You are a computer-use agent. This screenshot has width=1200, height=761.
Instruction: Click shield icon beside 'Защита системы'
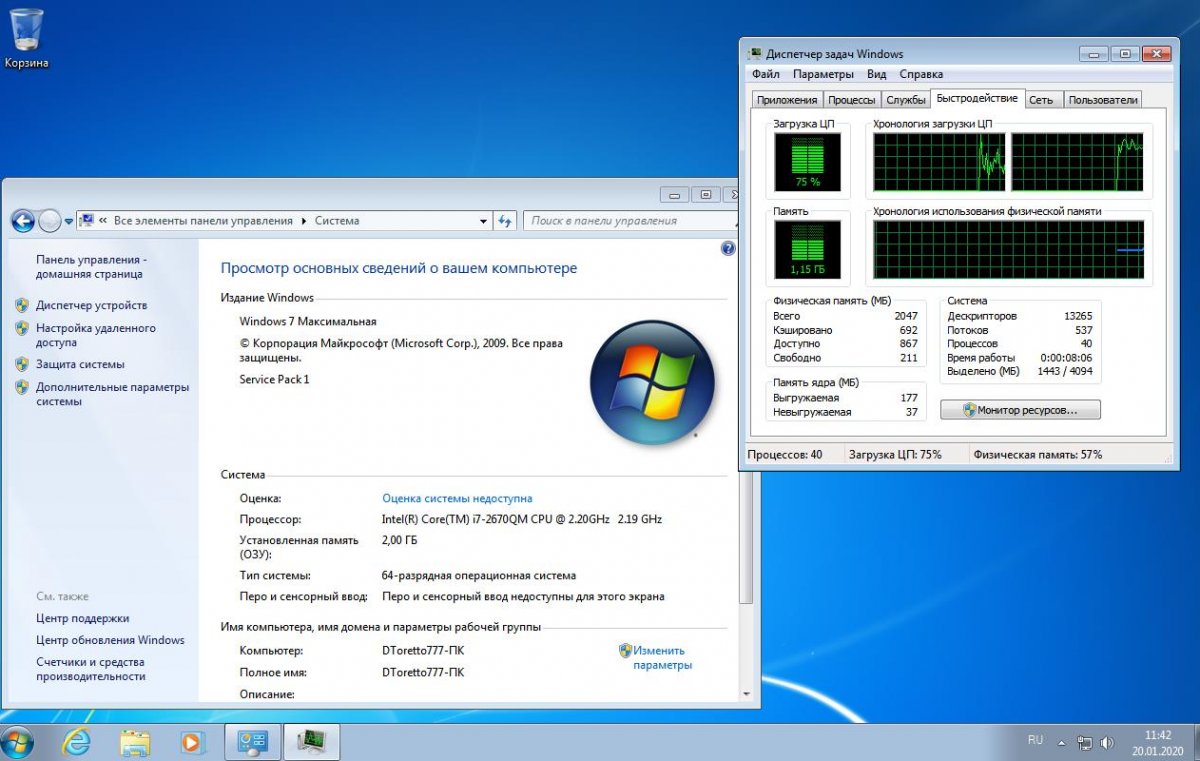(22, 364)
